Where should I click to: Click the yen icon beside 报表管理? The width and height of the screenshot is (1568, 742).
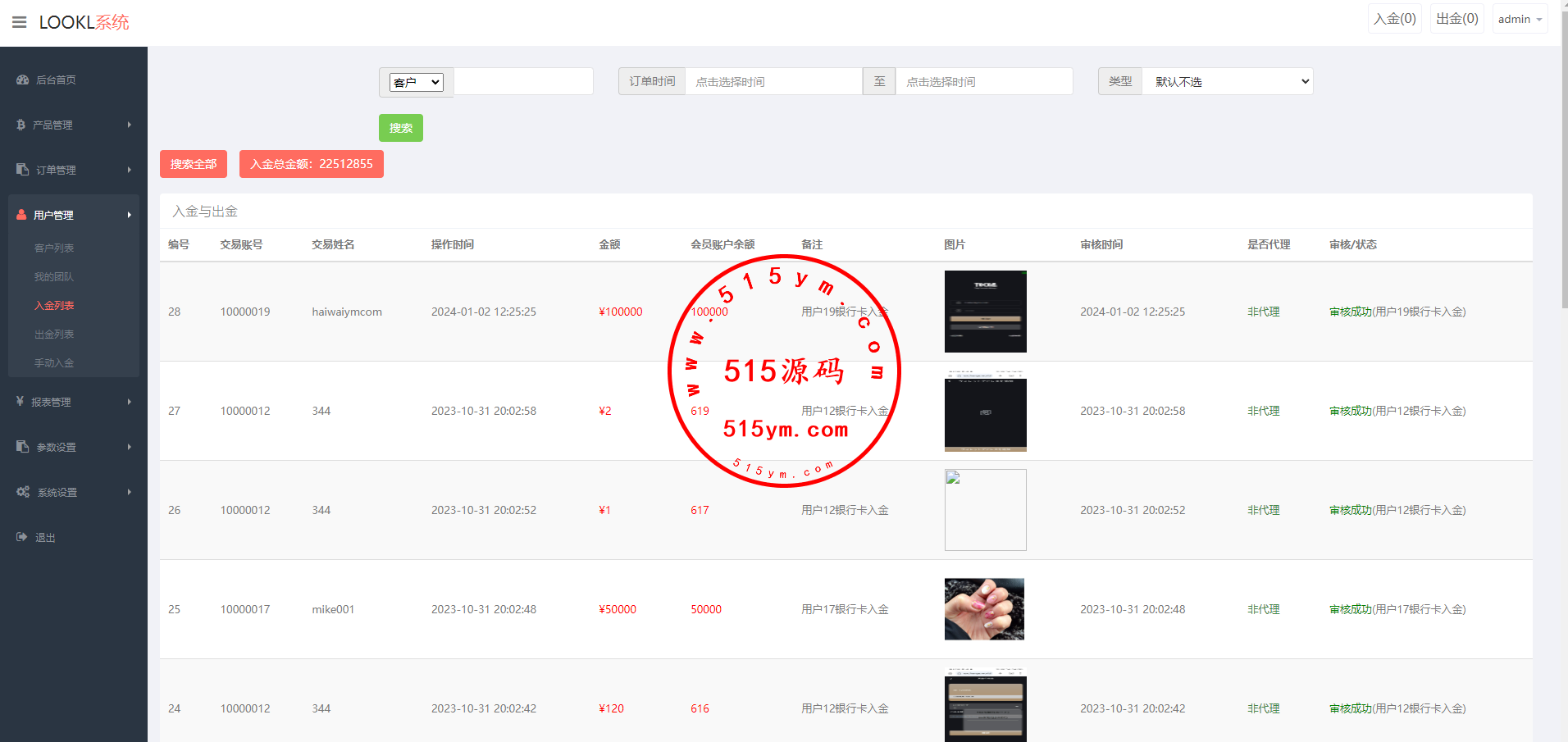(x=20, y=402)
